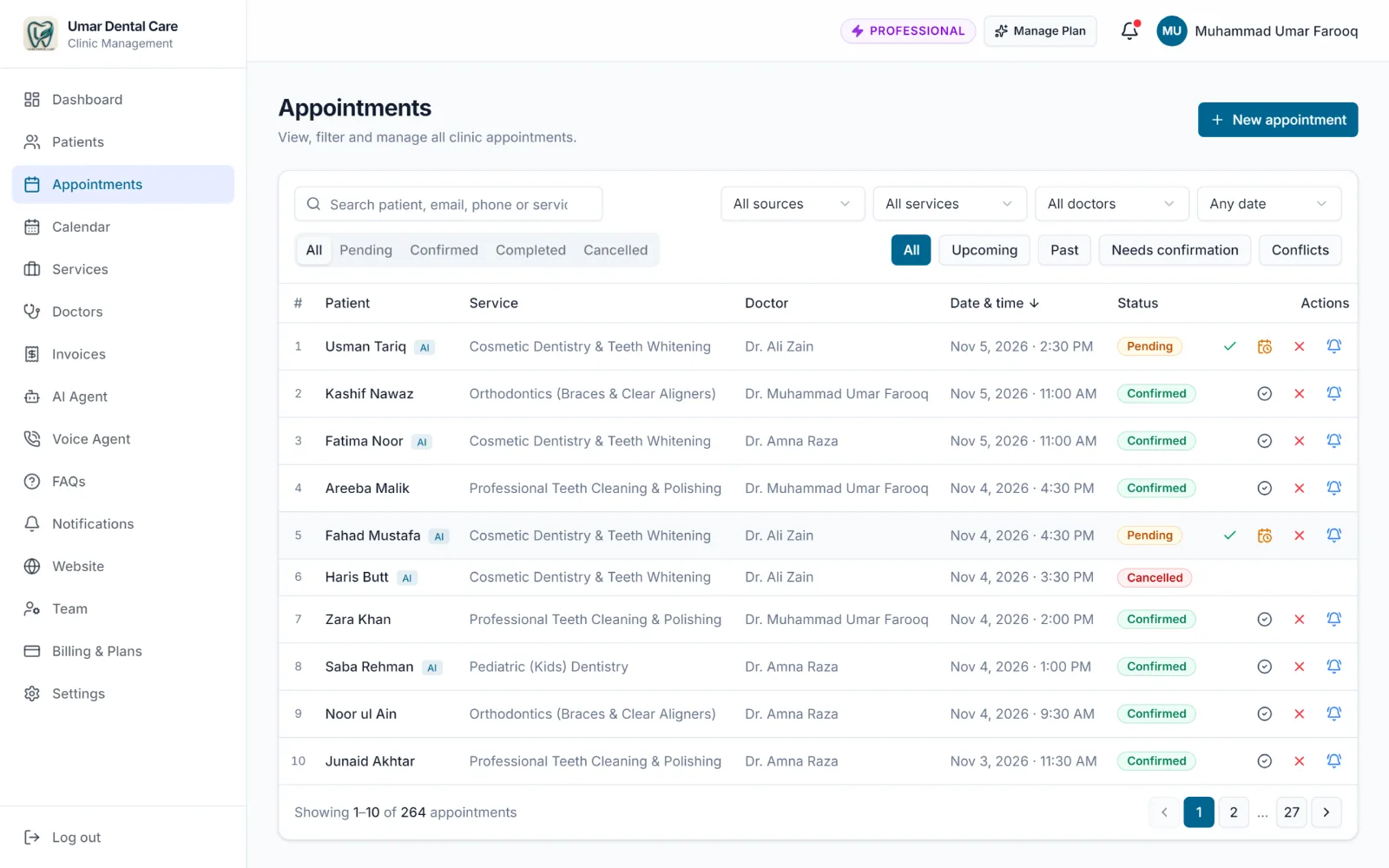Open the All services dropdown
This screenshot has height=868, width=1389.
coord(950,204)
